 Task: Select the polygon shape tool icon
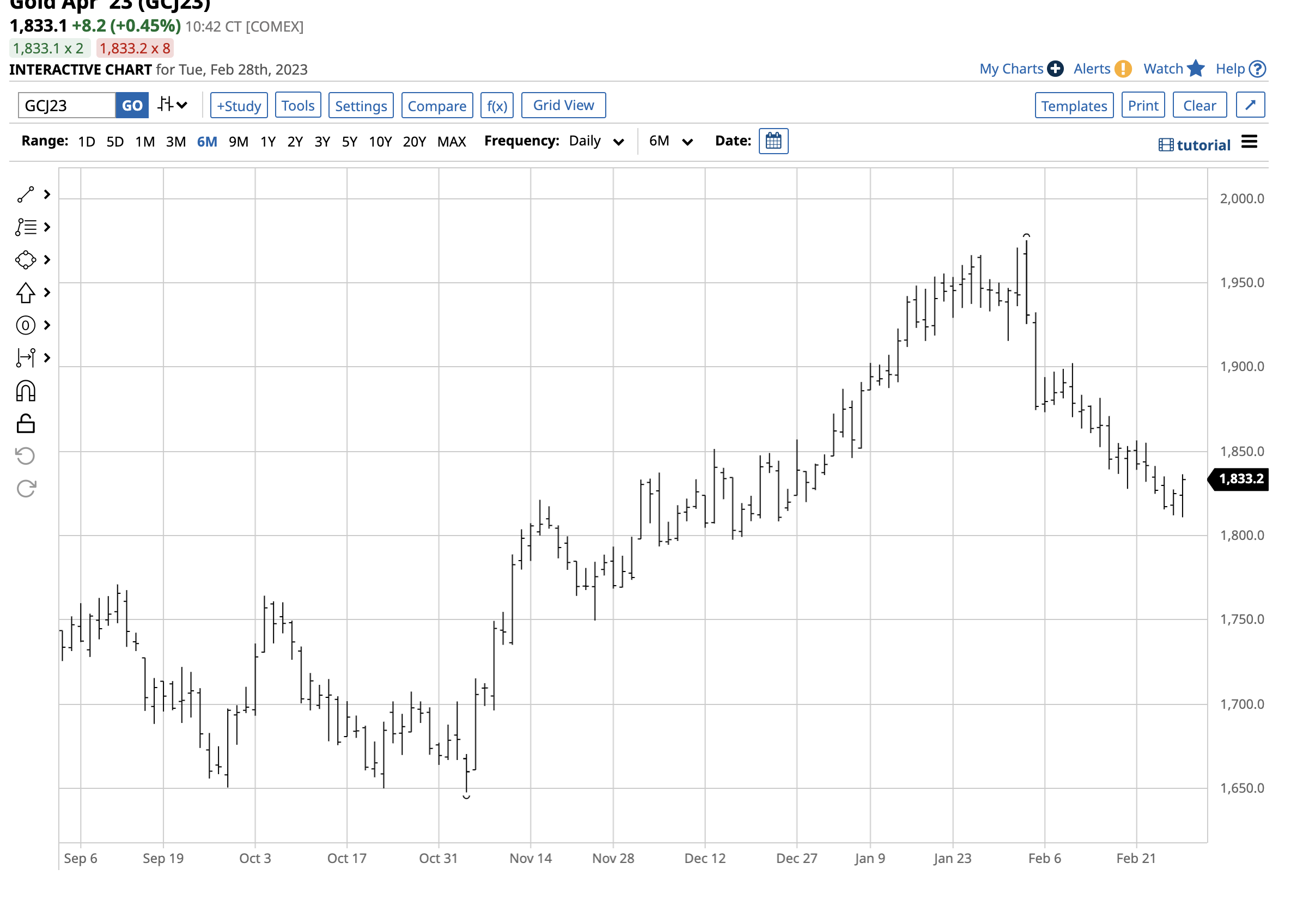(26, 260)
